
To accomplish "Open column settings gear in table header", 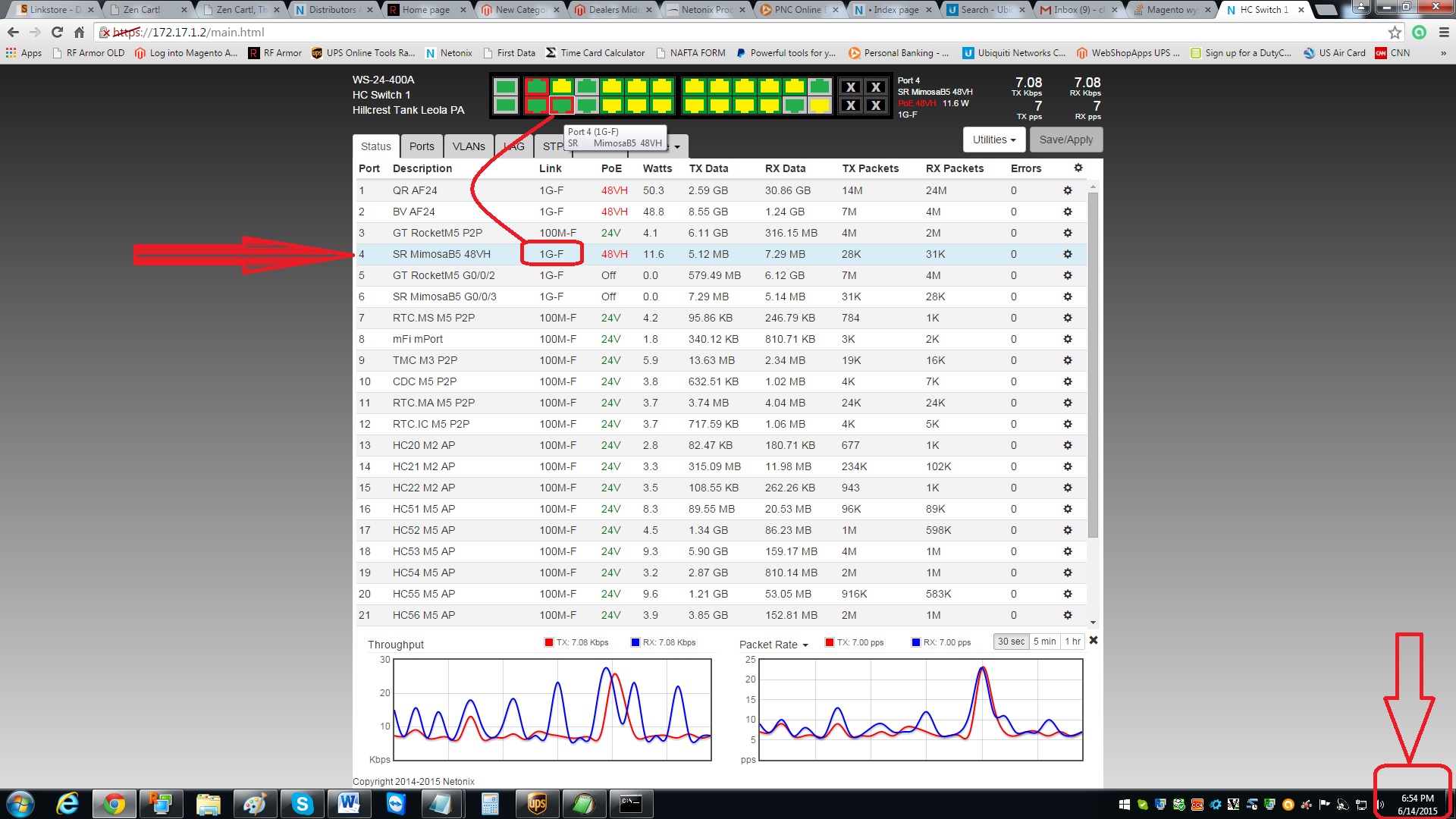I will click(1078, 168).
